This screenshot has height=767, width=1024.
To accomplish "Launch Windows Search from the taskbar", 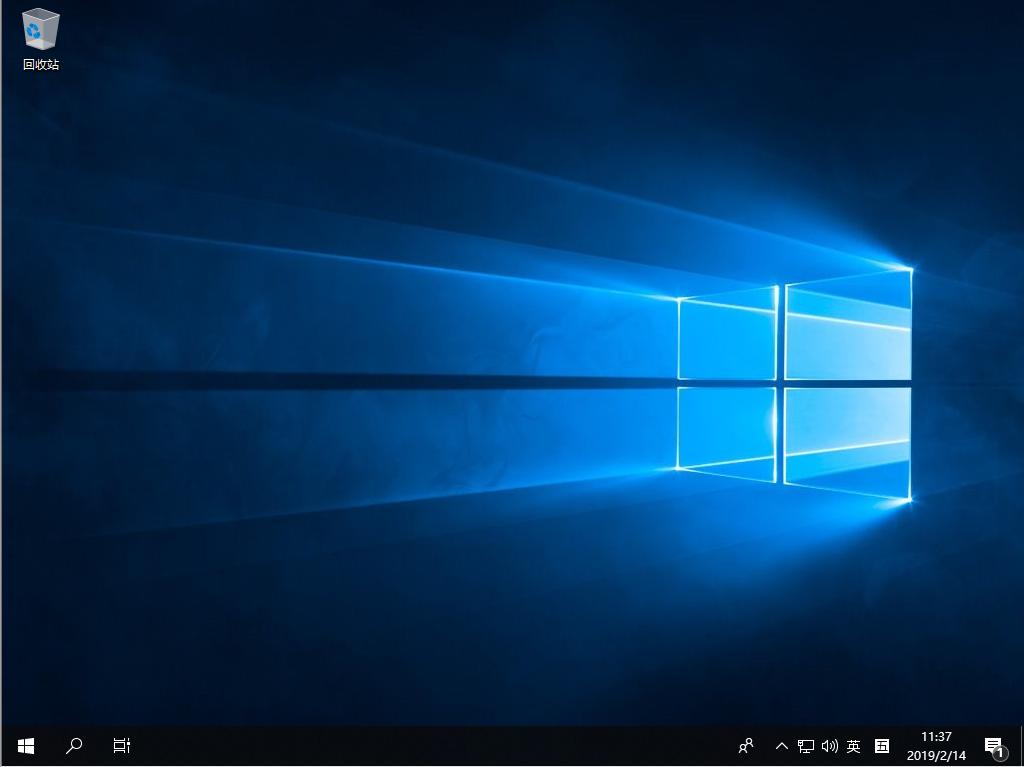I will pos(74,745).
